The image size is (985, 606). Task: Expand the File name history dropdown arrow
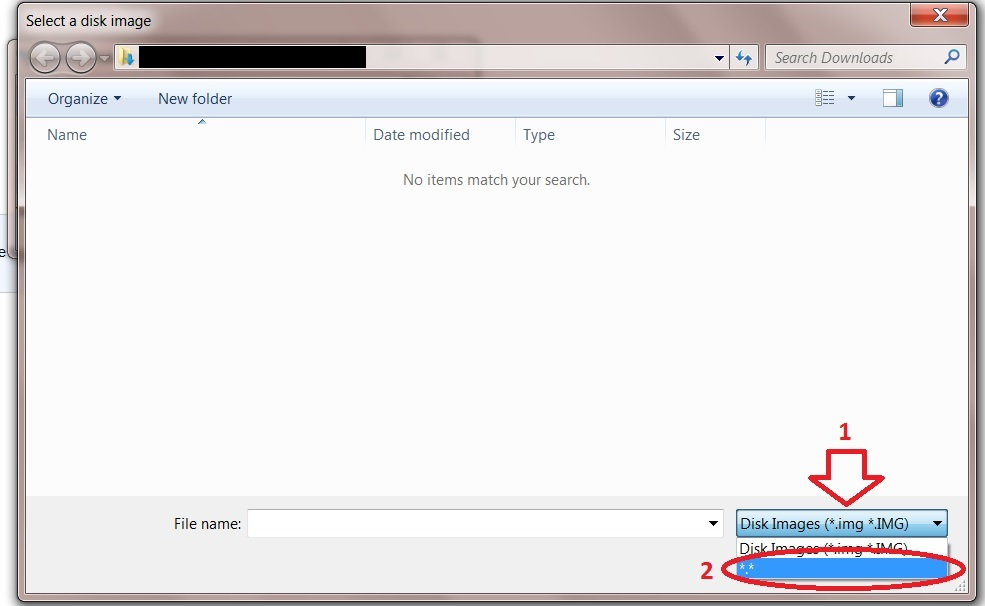click(x=713, y=523)
